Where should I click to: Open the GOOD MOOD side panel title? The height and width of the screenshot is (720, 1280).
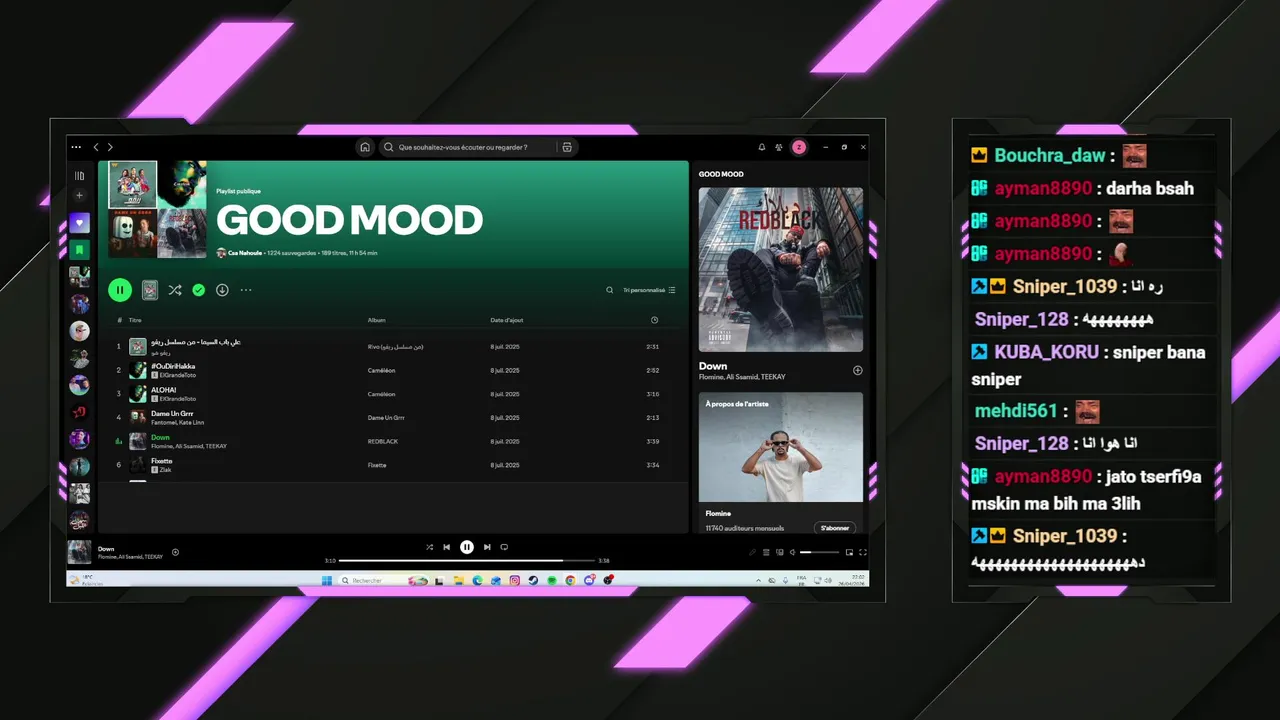[x=721, y=174]
